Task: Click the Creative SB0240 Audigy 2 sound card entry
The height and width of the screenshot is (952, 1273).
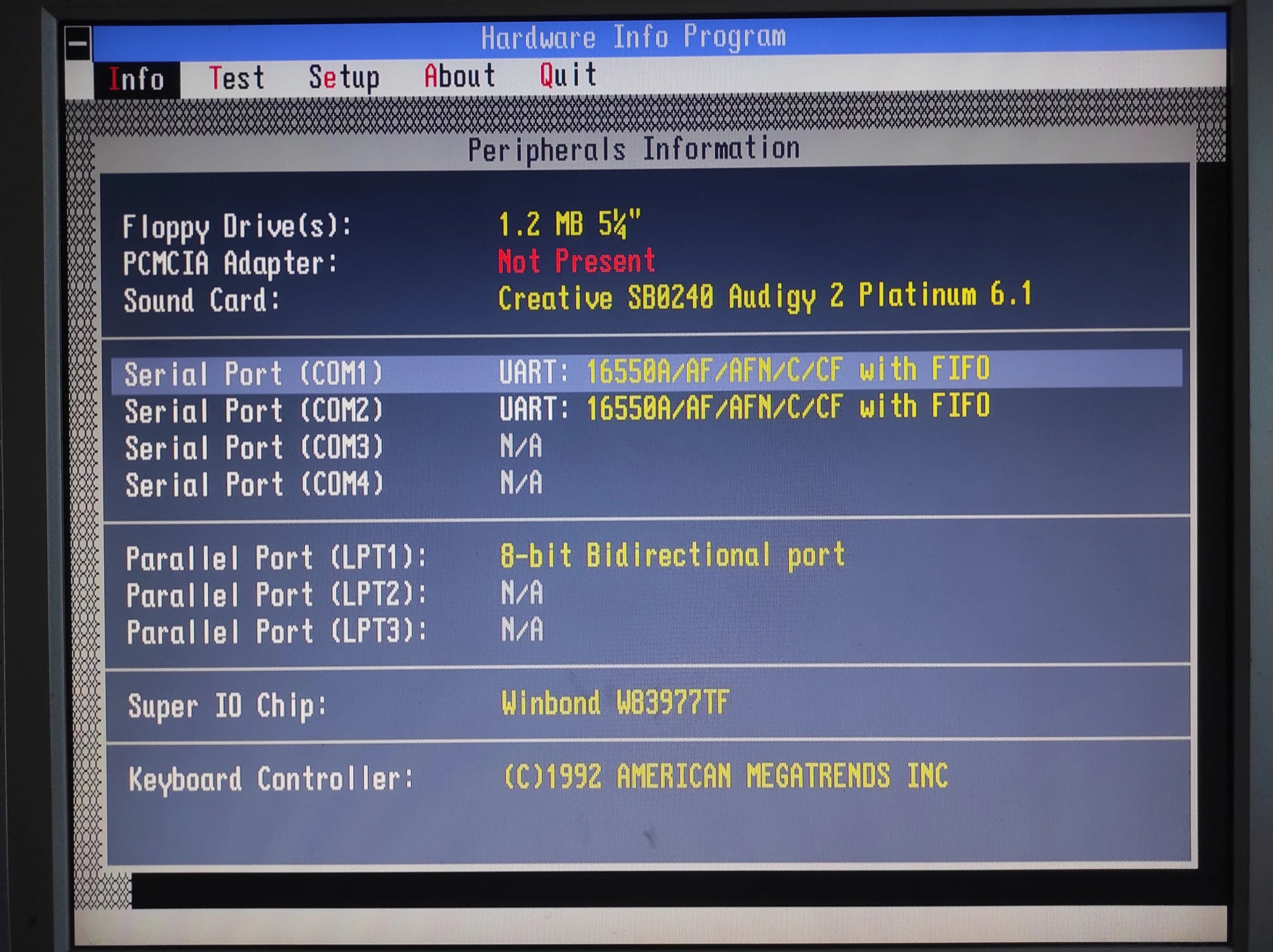Action: point(765,296)
